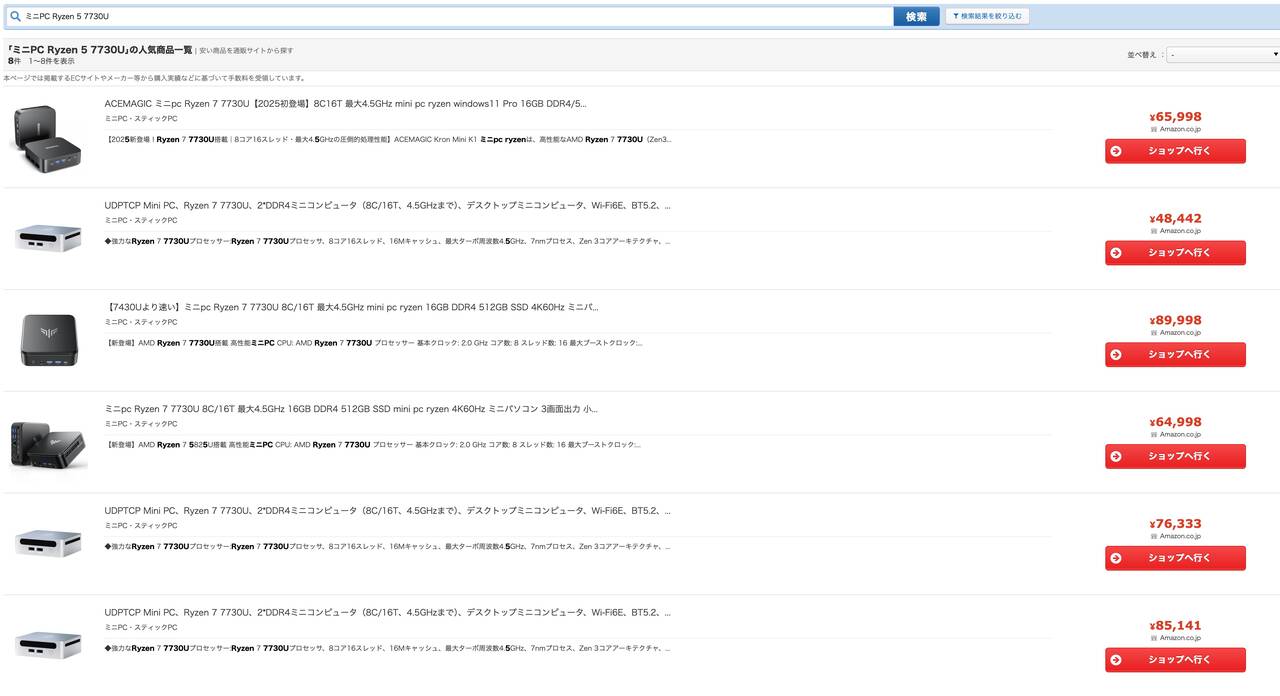This screenshot has height=696, width=1280.
Task: Click the funnel icon on 検索結果を絞り込む
Action: (x=955, y=17)
